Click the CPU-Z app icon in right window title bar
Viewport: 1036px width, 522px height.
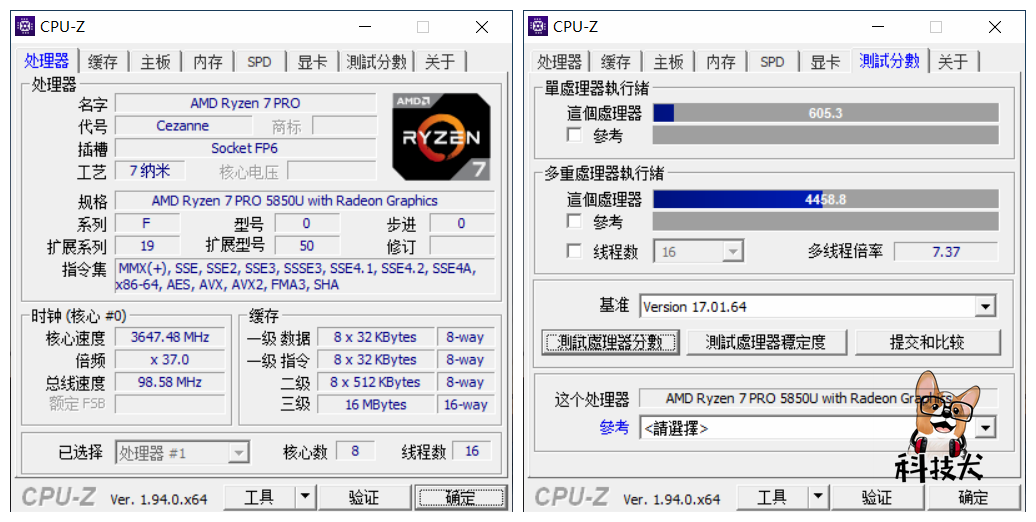click(538, 26)
